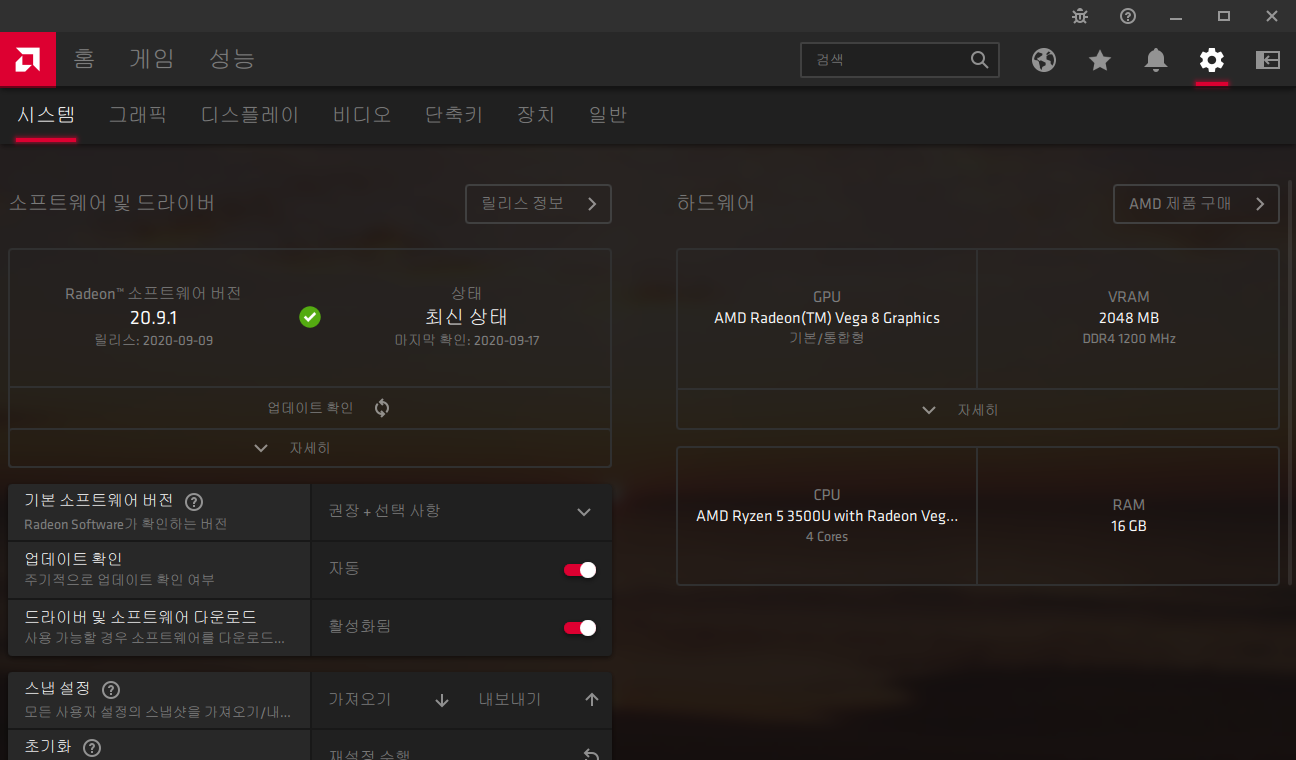Open the 게임 top menu

click(x=152, y=59)
